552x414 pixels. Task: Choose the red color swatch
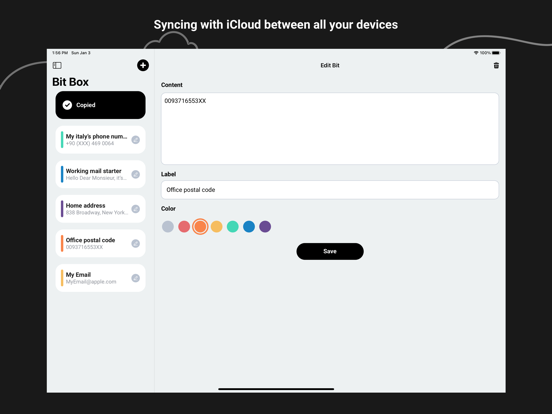click(x=184, y=226)
